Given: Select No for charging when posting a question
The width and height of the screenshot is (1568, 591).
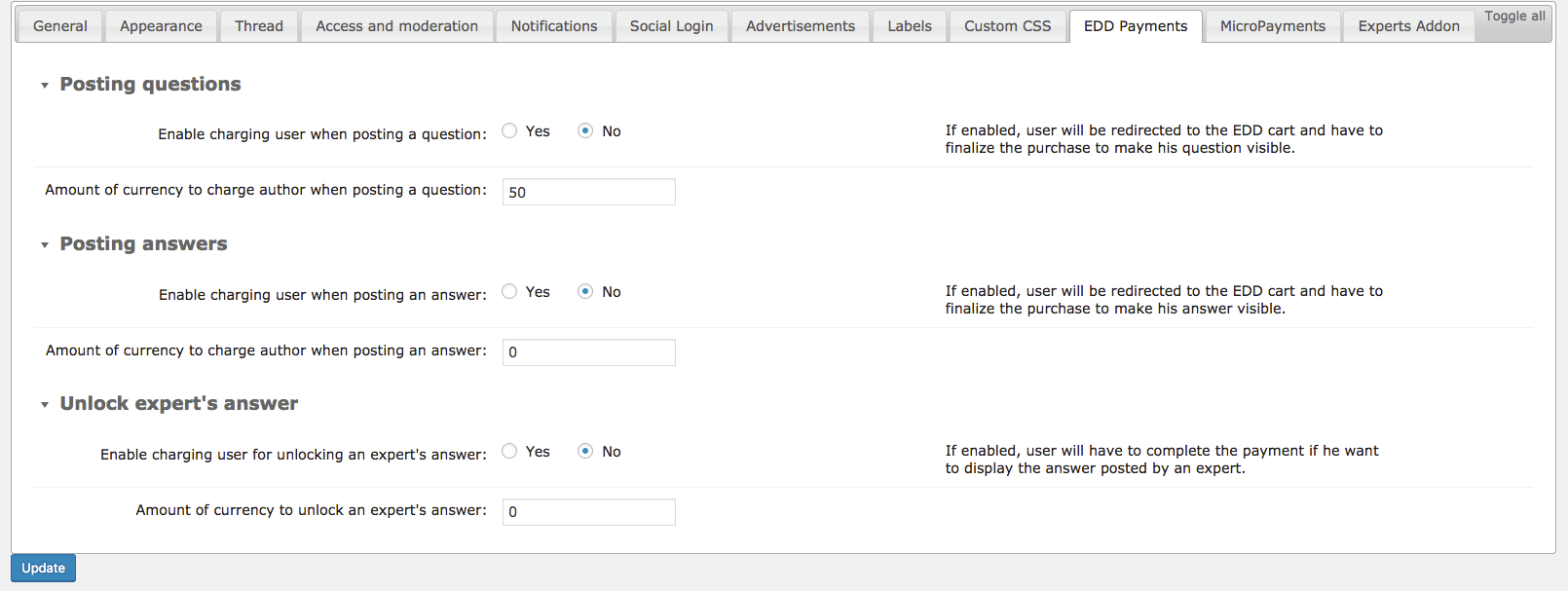Looking at the screenshot, I should point(585,131).
